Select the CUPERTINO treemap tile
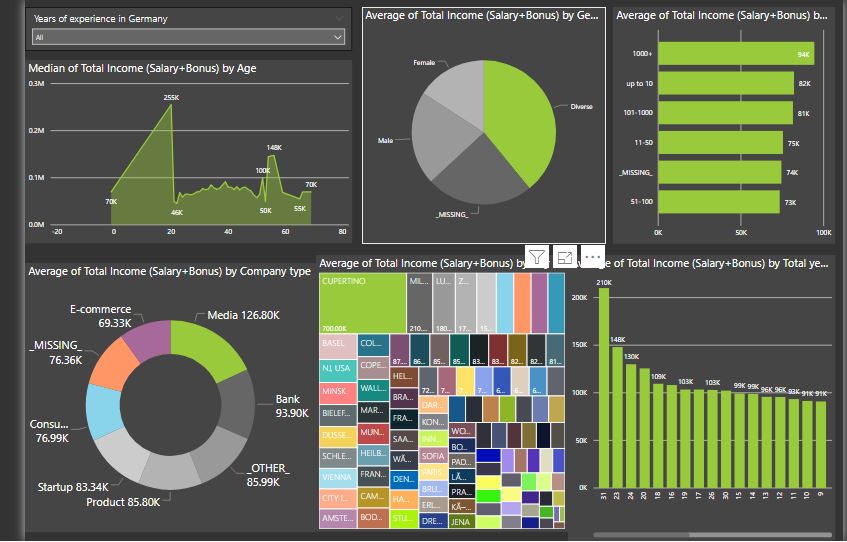The height and width of the screenshot is (542, 847). click(362, 303)
